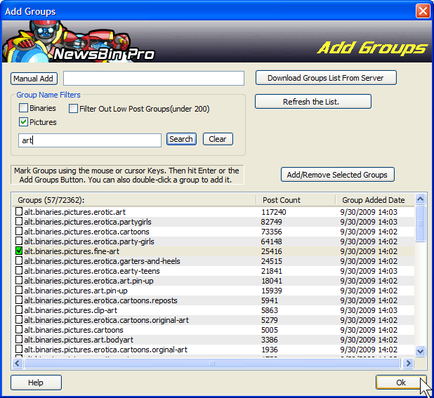Viewport: 434px width, 398px height.
Task: Check alt.binaries.pictures.erotica.cartoons.reposts checkbox
Action: 19,300
